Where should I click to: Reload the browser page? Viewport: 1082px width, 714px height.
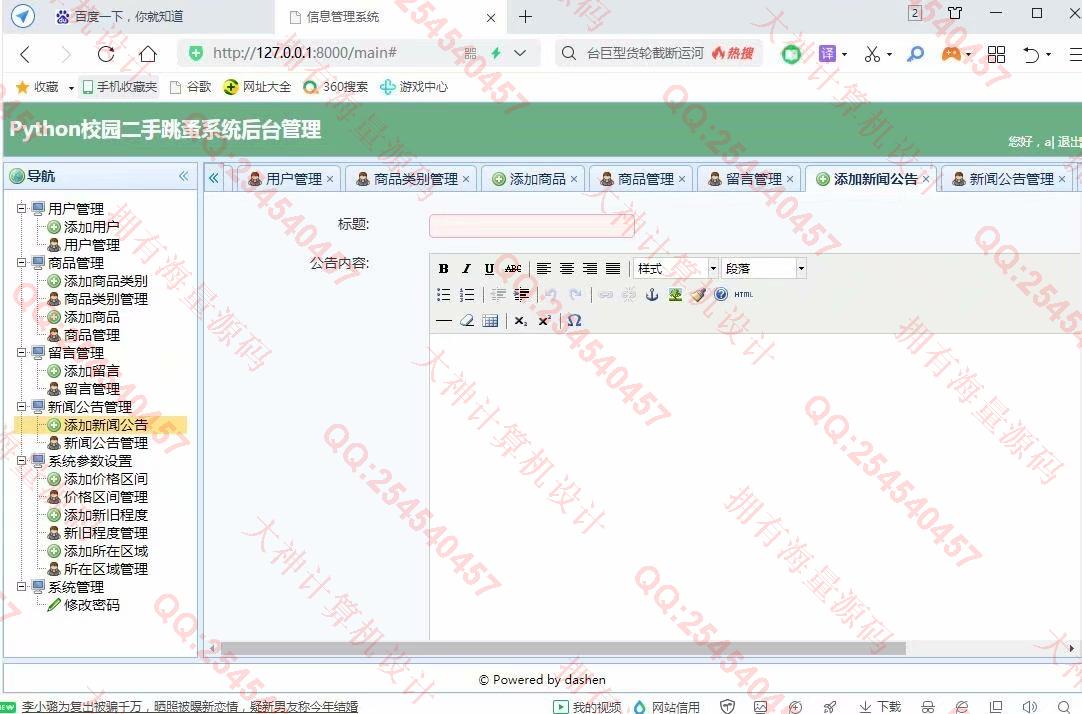pyautogui.click(x=106, y=53)
